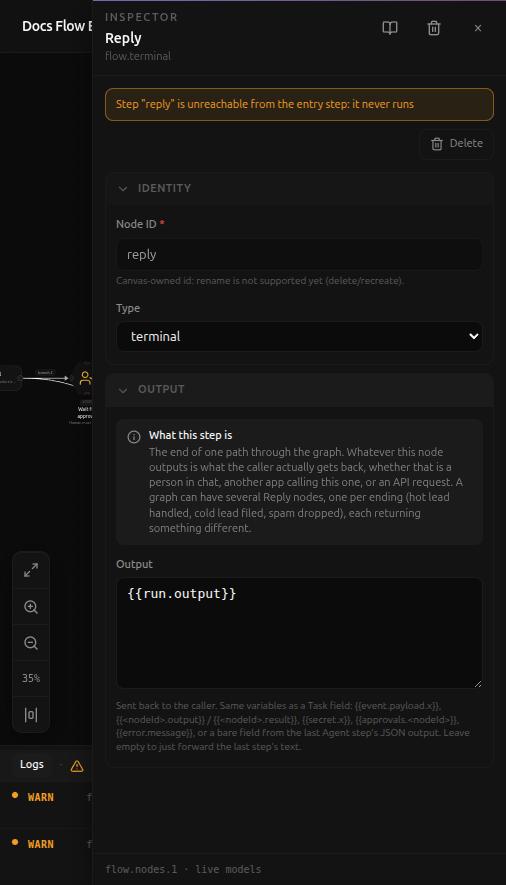Click the Node ID input field
Viewport: 506px width, 885px height.
pos(300,255)
